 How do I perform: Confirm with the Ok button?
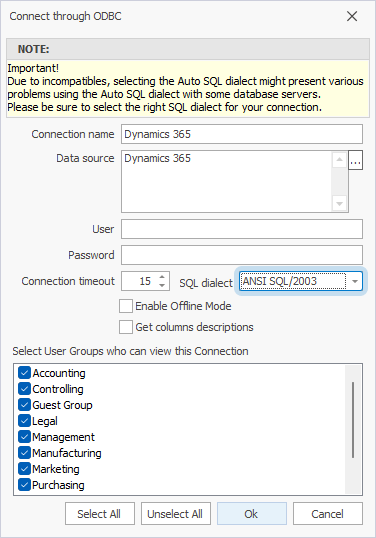(252, 514)
